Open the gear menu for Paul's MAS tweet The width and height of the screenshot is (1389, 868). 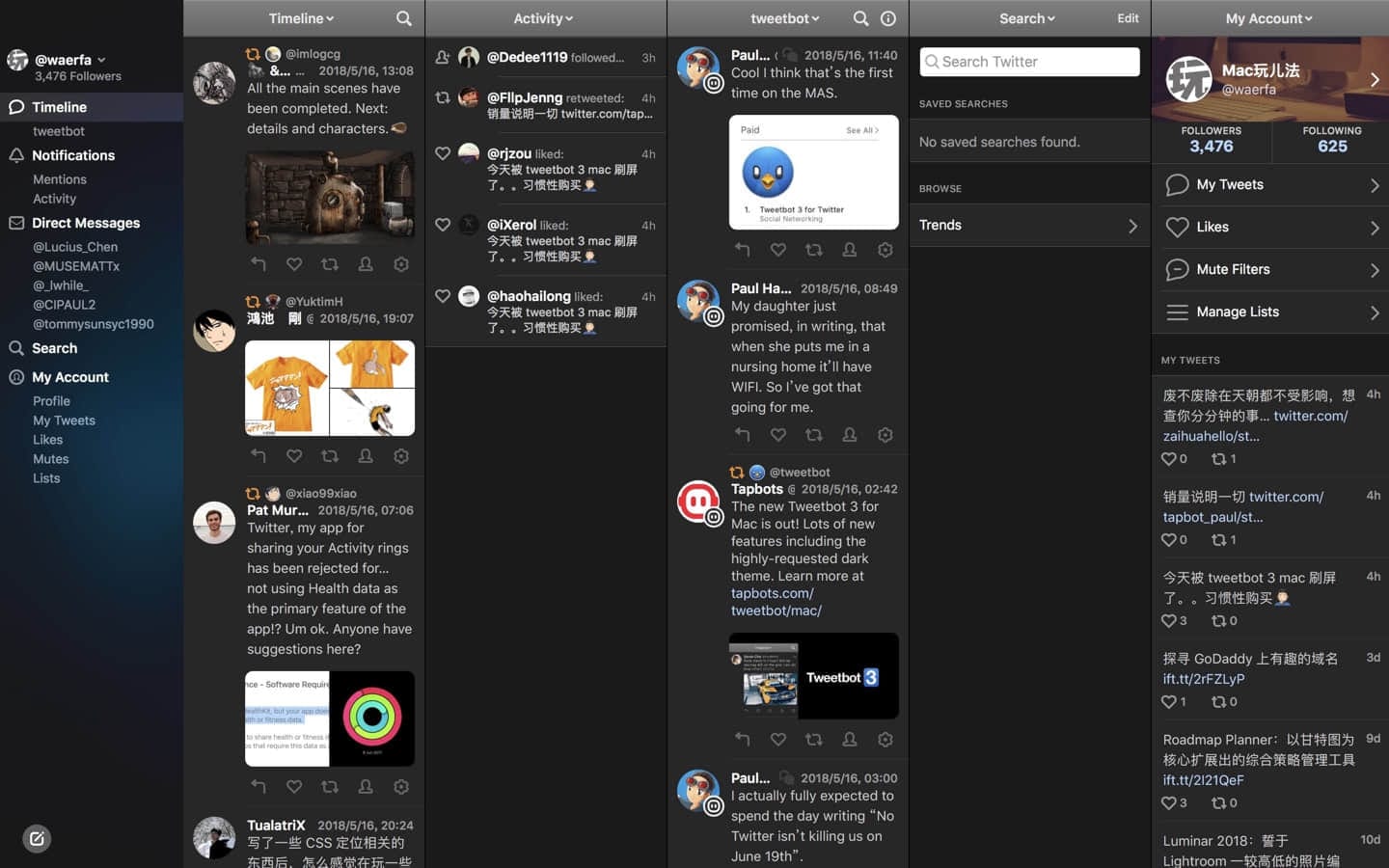click(x=885, y=249)
